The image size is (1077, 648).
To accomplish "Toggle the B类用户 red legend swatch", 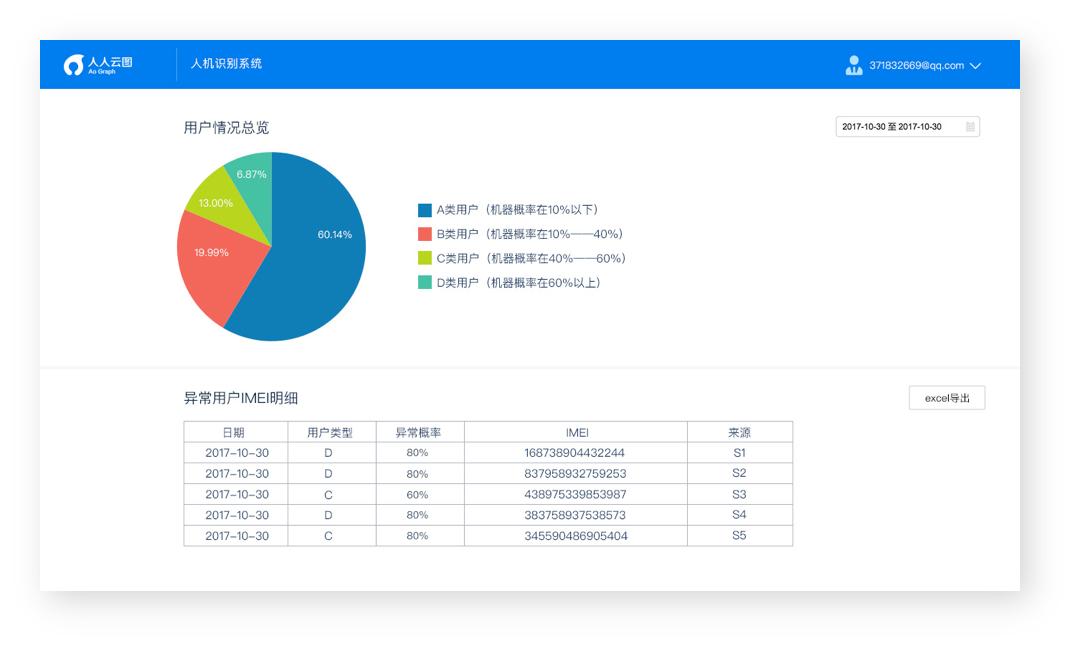I will pos(424,234).
